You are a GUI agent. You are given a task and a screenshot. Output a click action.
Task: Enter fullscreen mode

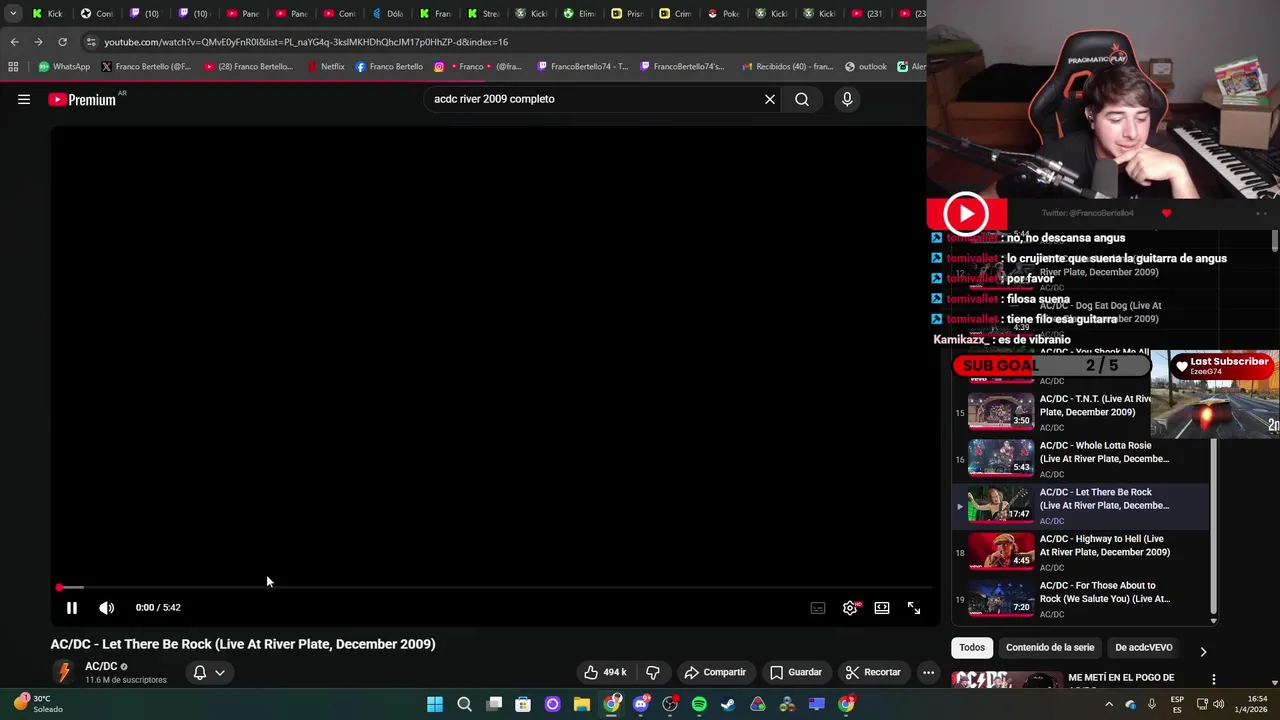tap(914, 608)
